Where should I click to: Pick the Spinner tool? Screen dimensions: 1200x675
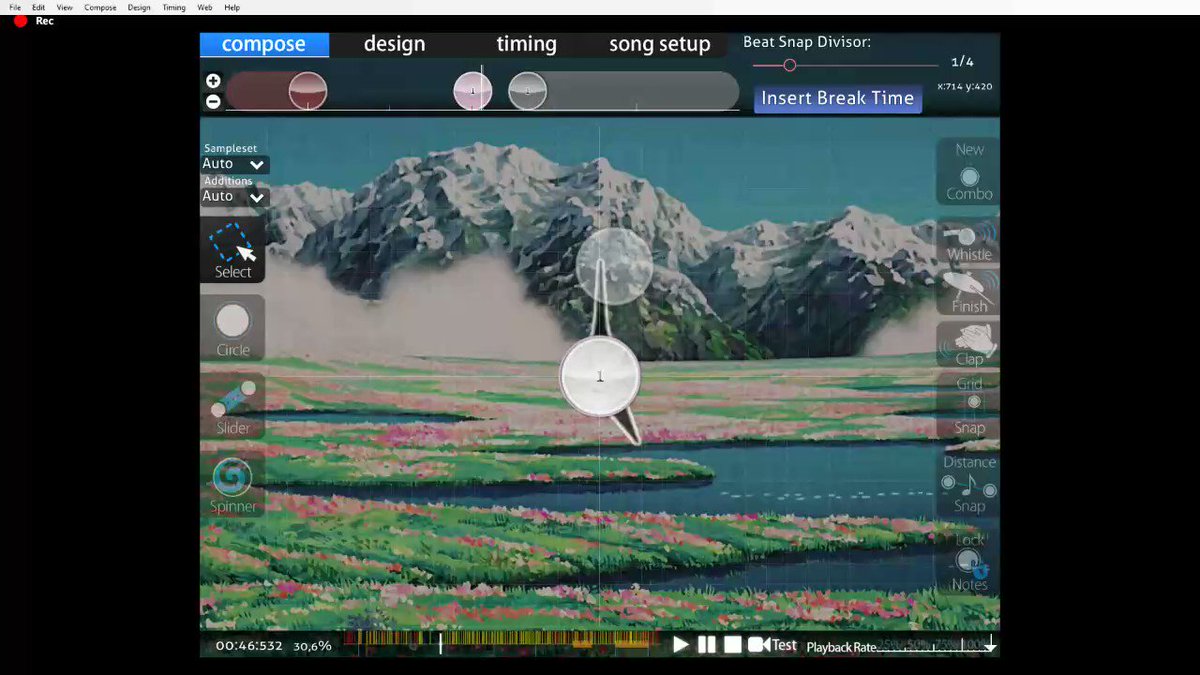[x=233, y=485]
